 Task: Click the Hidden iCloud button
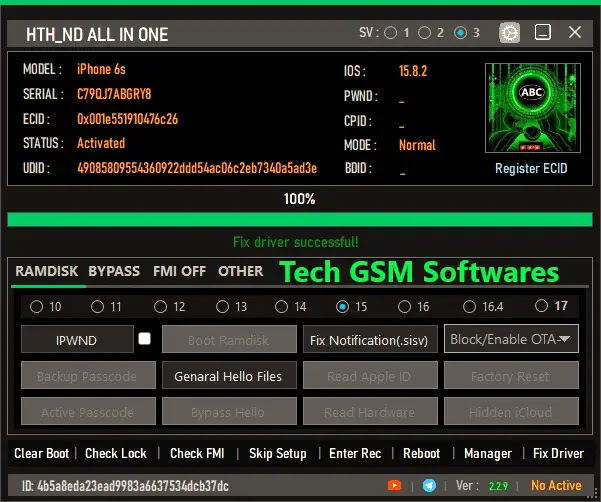point(511,411)
